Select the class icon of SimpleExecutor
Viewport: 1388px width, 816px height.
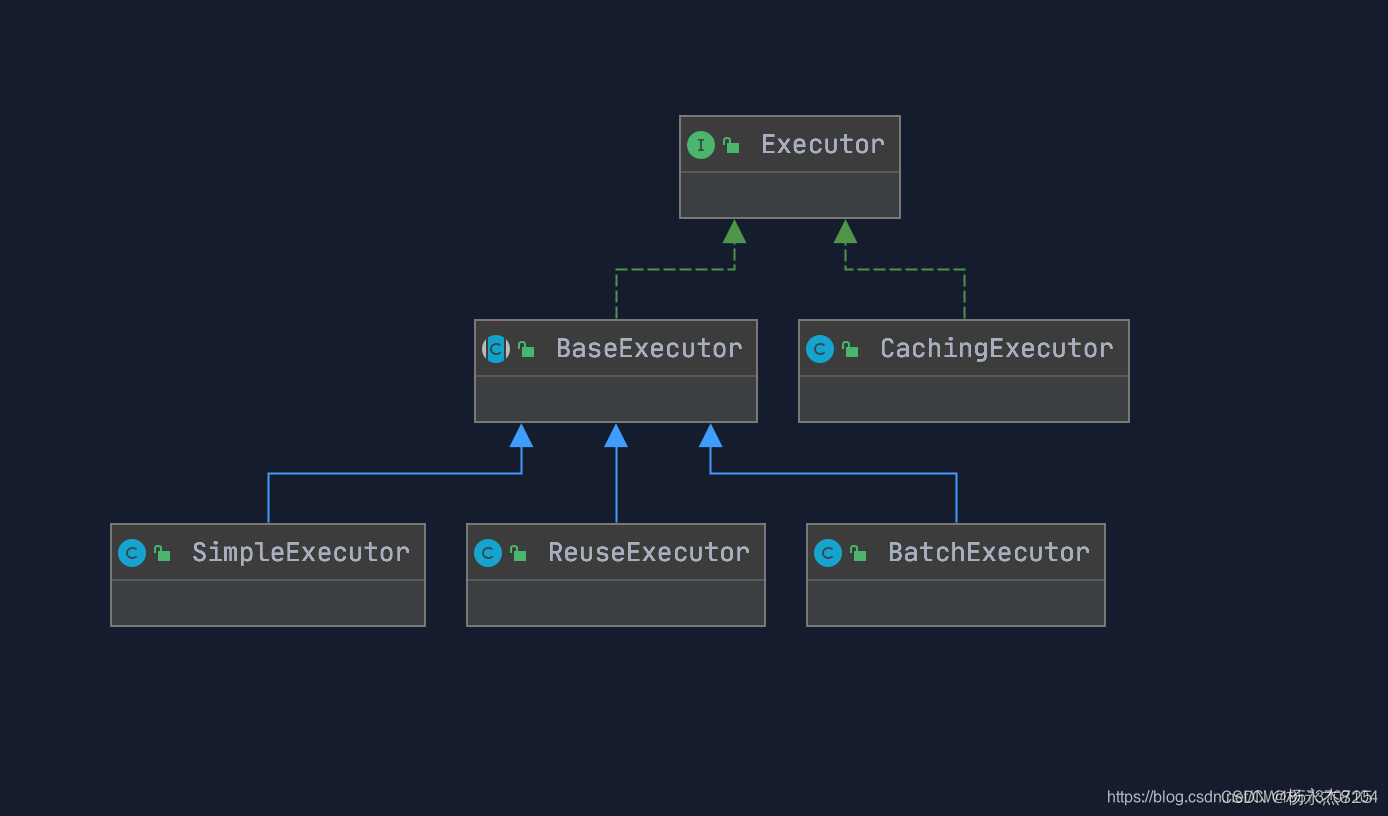[131, 552]
